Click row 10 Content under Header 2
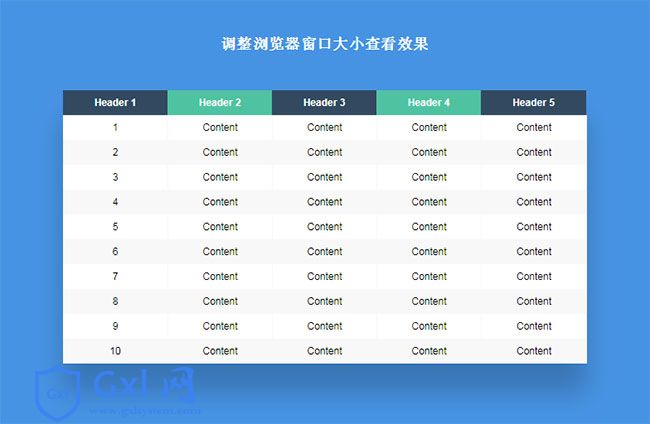Screen dimensions: 650x424 (x=220, y=351)
